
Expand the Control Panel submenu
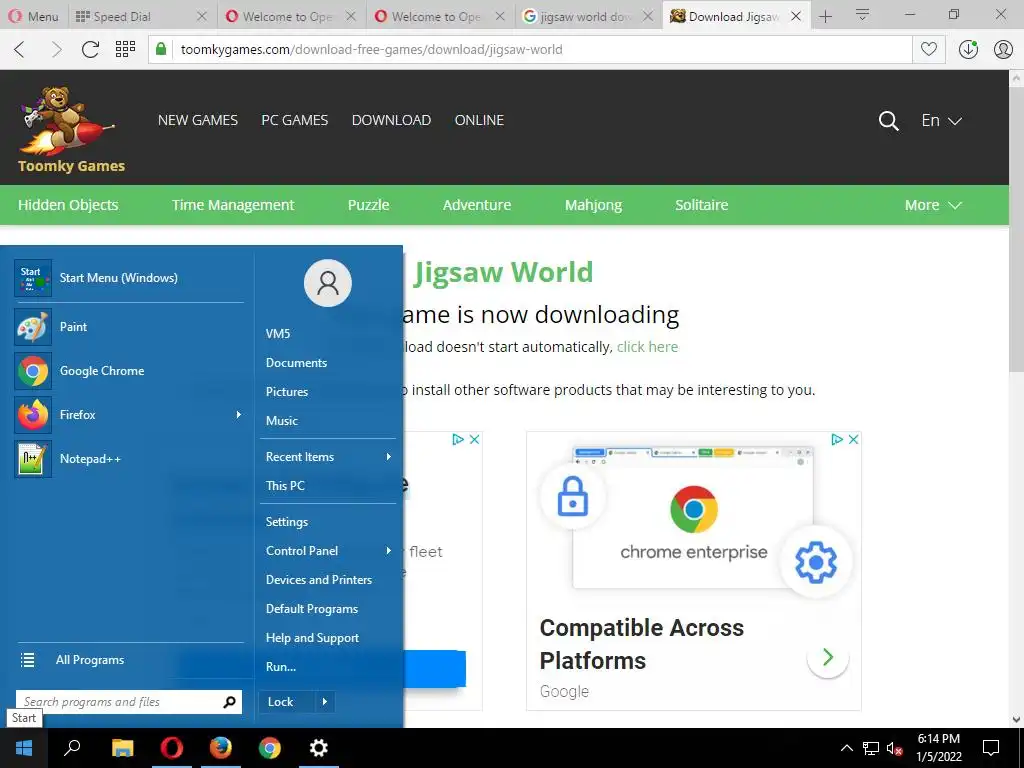click(x=328, y=551)
